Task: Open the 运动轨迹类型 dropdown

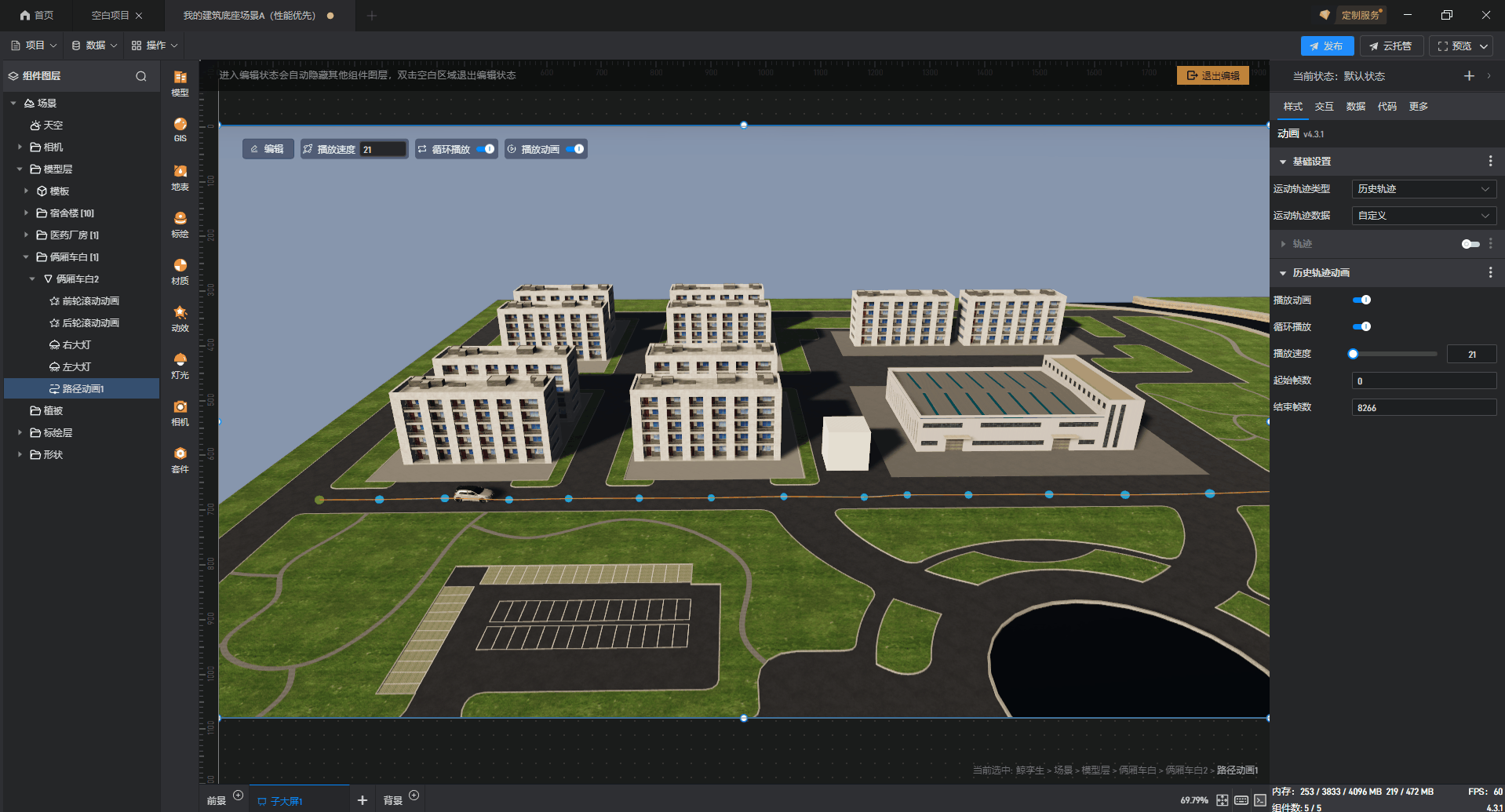Action: coord(1423,189)
